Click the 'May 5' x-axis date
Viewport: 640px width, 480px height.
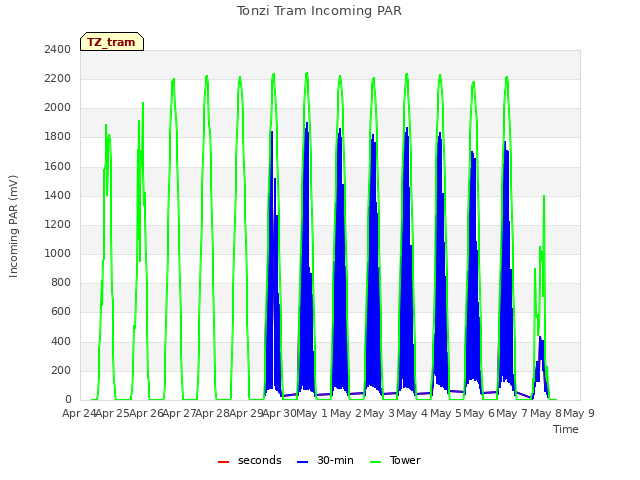[446, 413]
